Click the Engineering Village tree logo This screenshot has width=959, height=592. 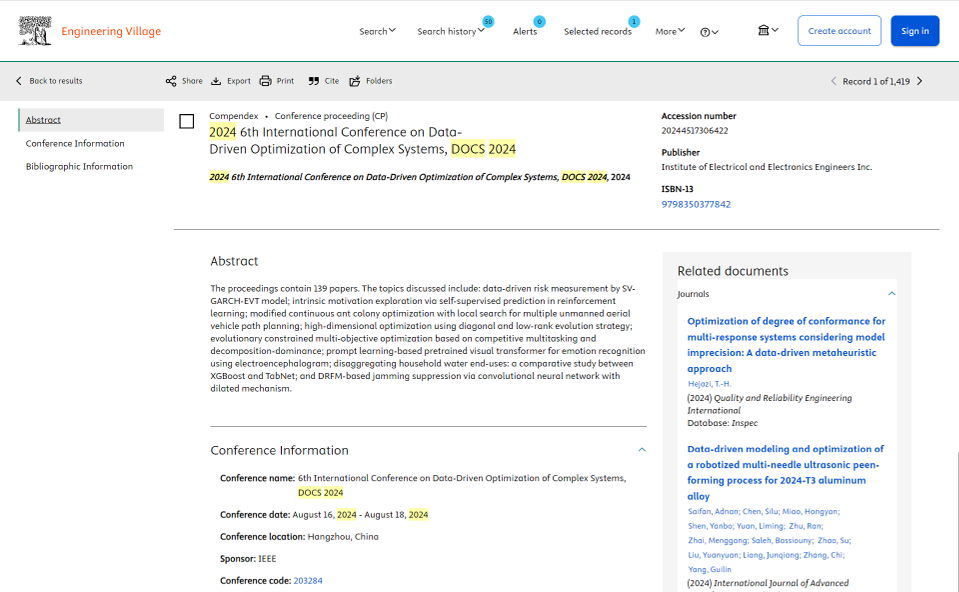[35, 31]
